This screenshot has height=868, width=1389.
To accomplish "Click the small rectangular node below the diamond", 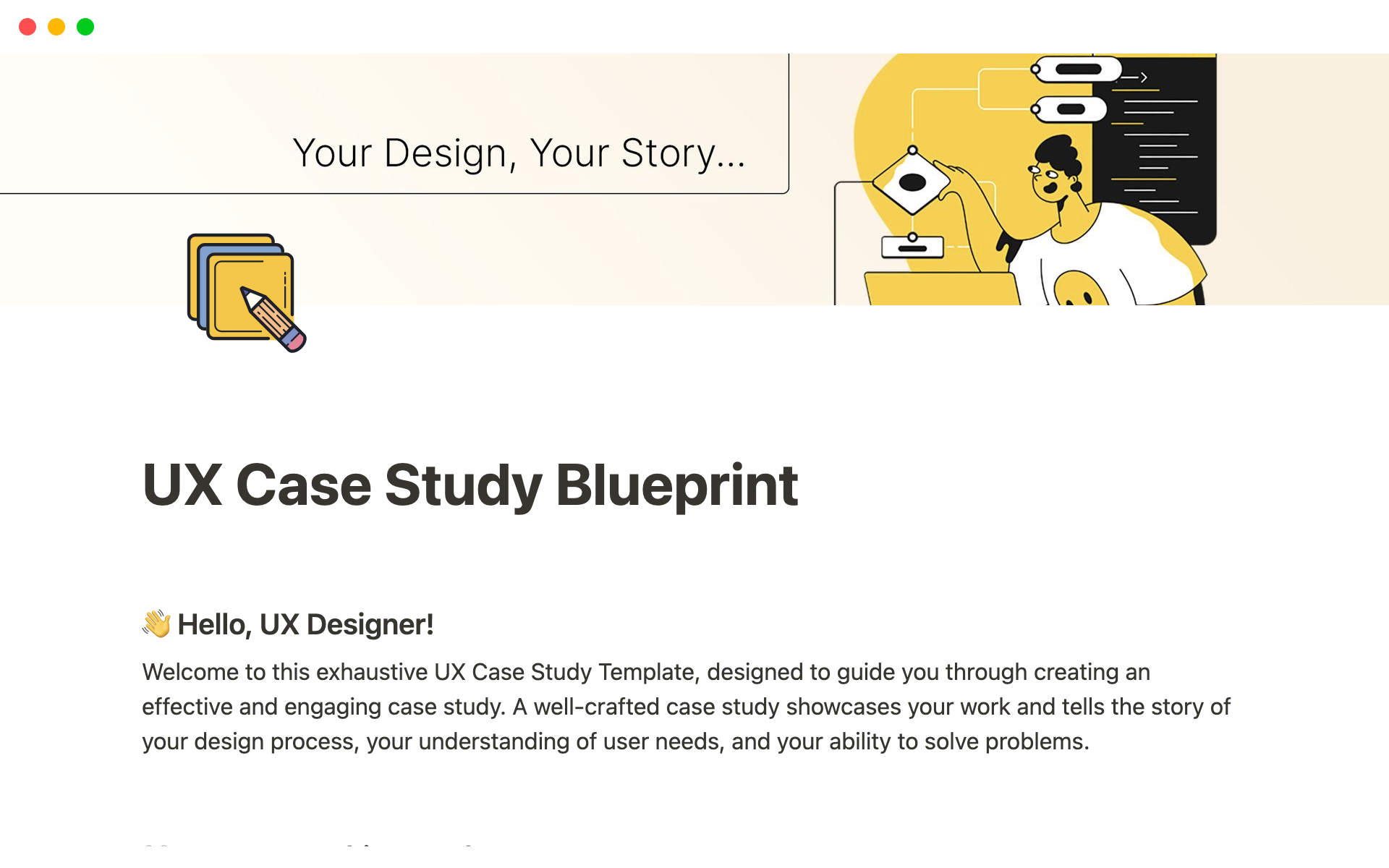I will [x=912, y=247].
